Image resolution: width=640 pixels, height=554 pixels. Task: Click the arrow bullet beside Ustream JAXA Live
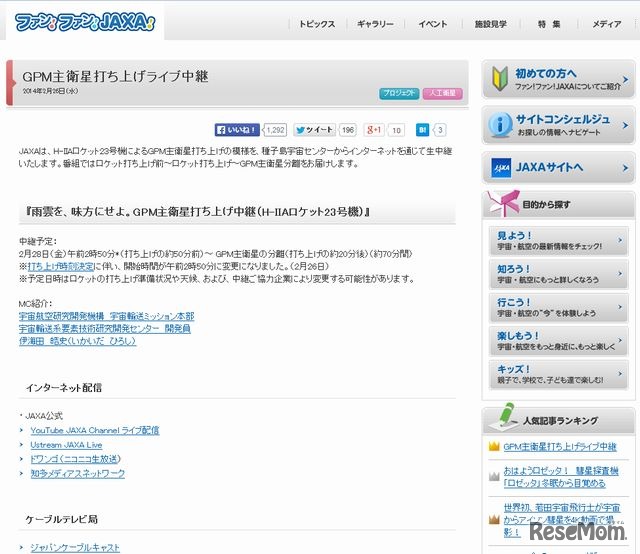point(22,445)
